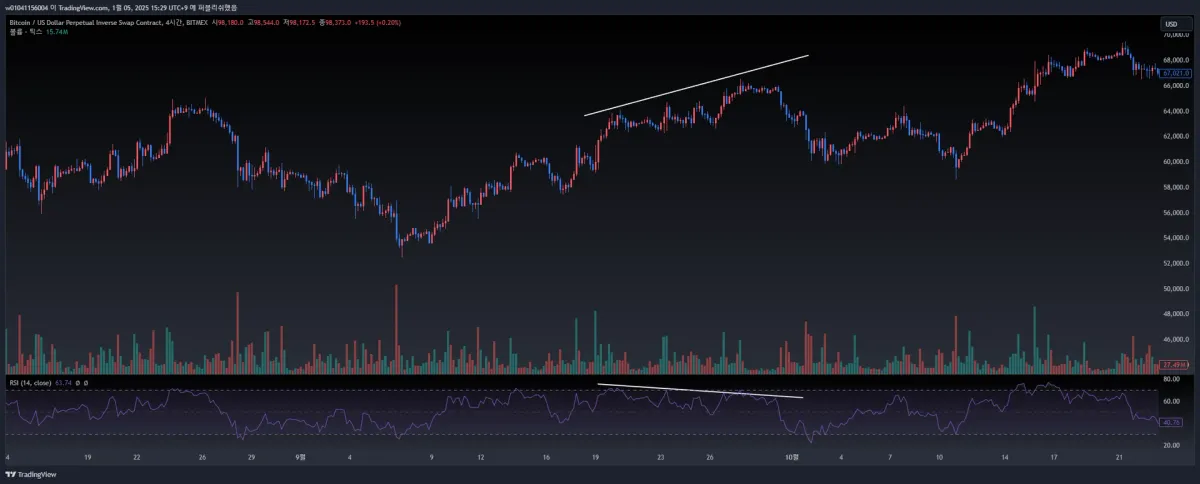Click the 22 date on time axis
This screenshot has height=484, width=1200.
point(136,458)
